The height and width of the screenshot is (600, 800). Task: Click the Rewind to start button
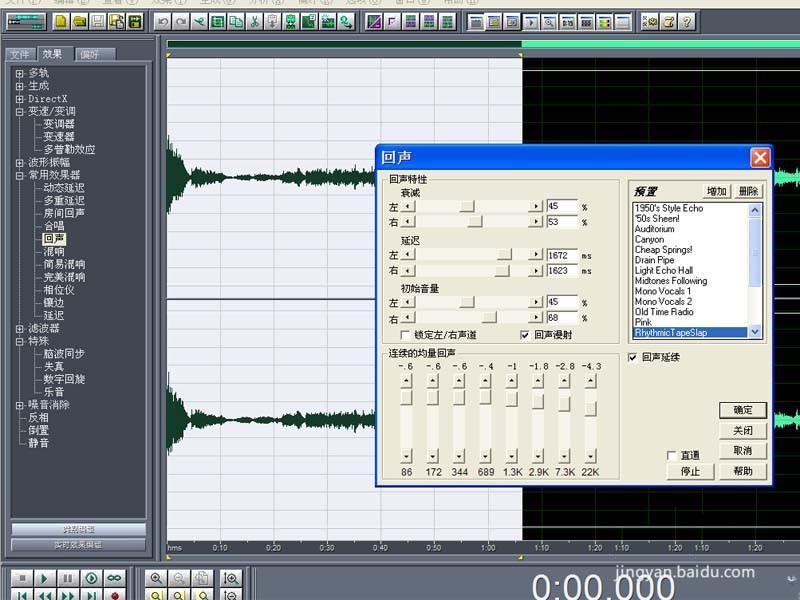21,594
